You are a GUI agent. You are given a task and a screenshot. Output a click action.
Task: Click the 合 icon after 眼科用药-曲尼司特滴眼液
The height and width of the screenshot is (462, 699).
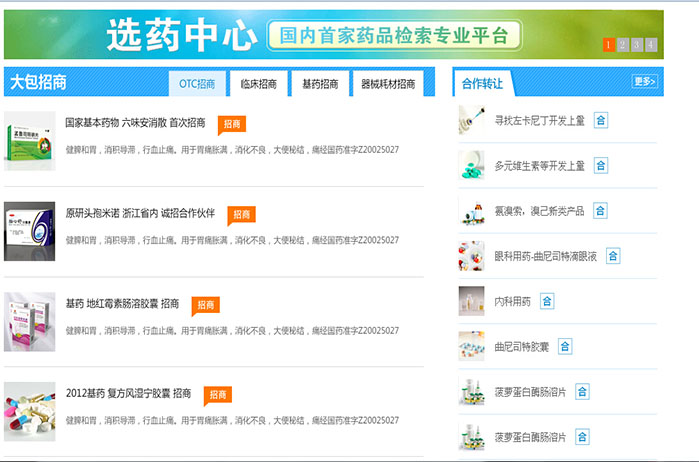[x=613, y=256]
